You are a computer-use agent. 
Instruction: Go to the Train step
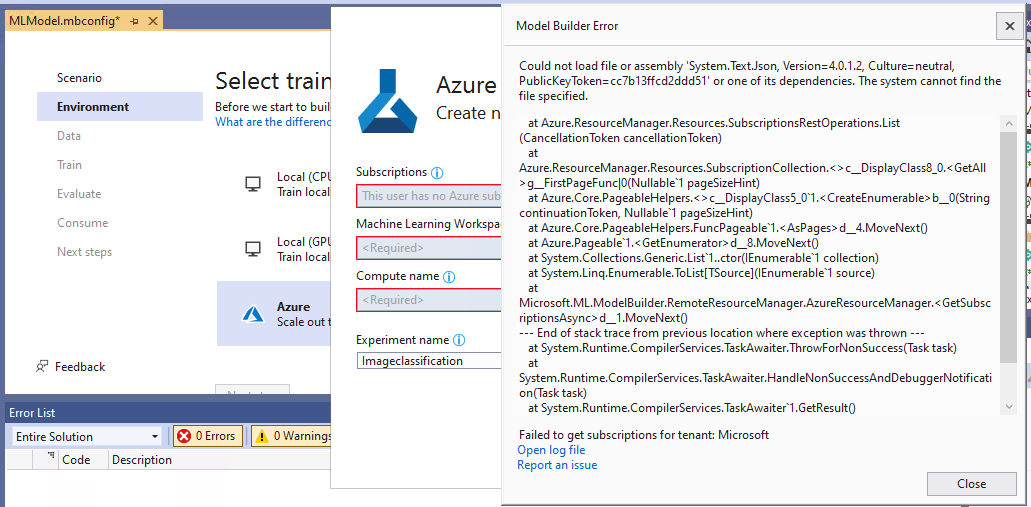[69, 164]
